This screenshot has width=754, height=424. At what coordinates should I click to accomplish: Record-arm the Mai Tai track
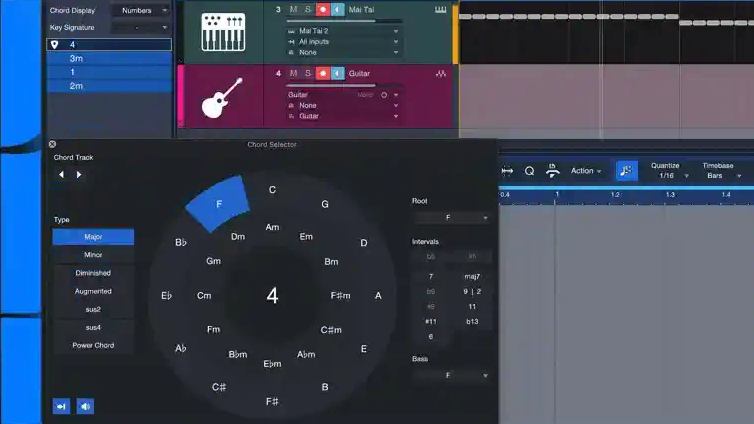click(x=323, y=9)
